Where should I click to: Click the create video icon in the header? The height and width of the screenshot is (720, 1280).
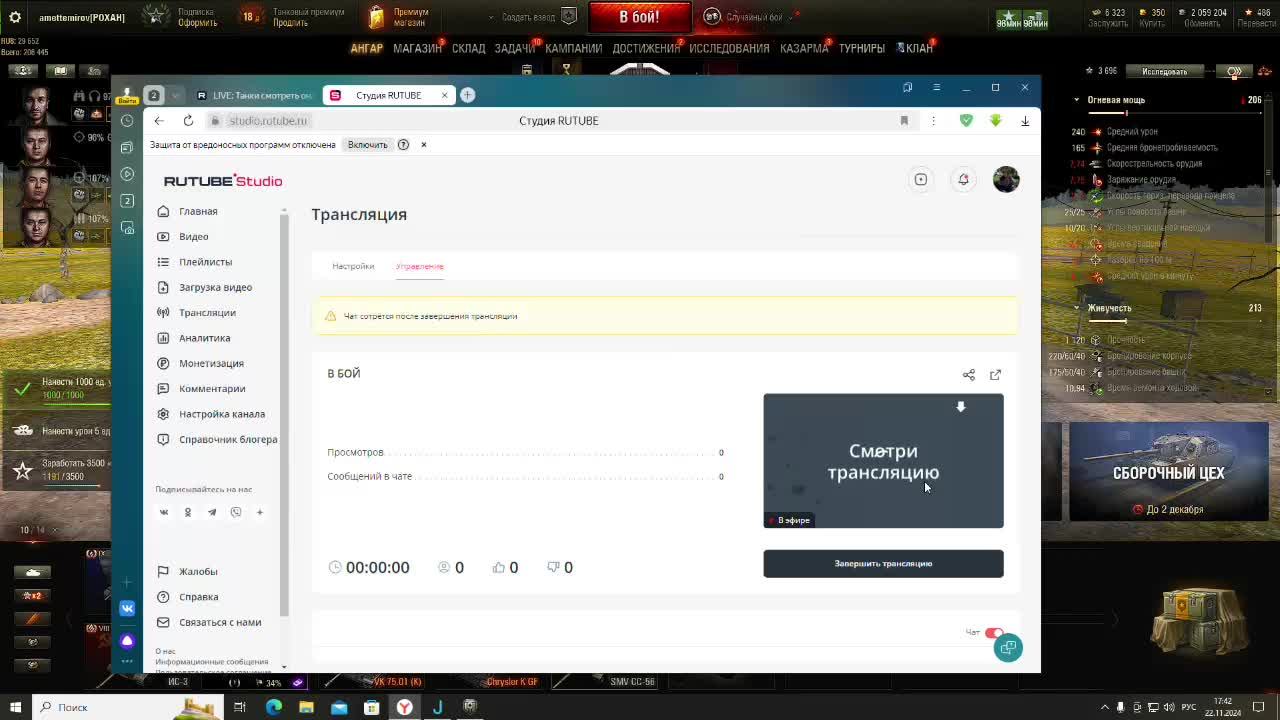(920, 180)
